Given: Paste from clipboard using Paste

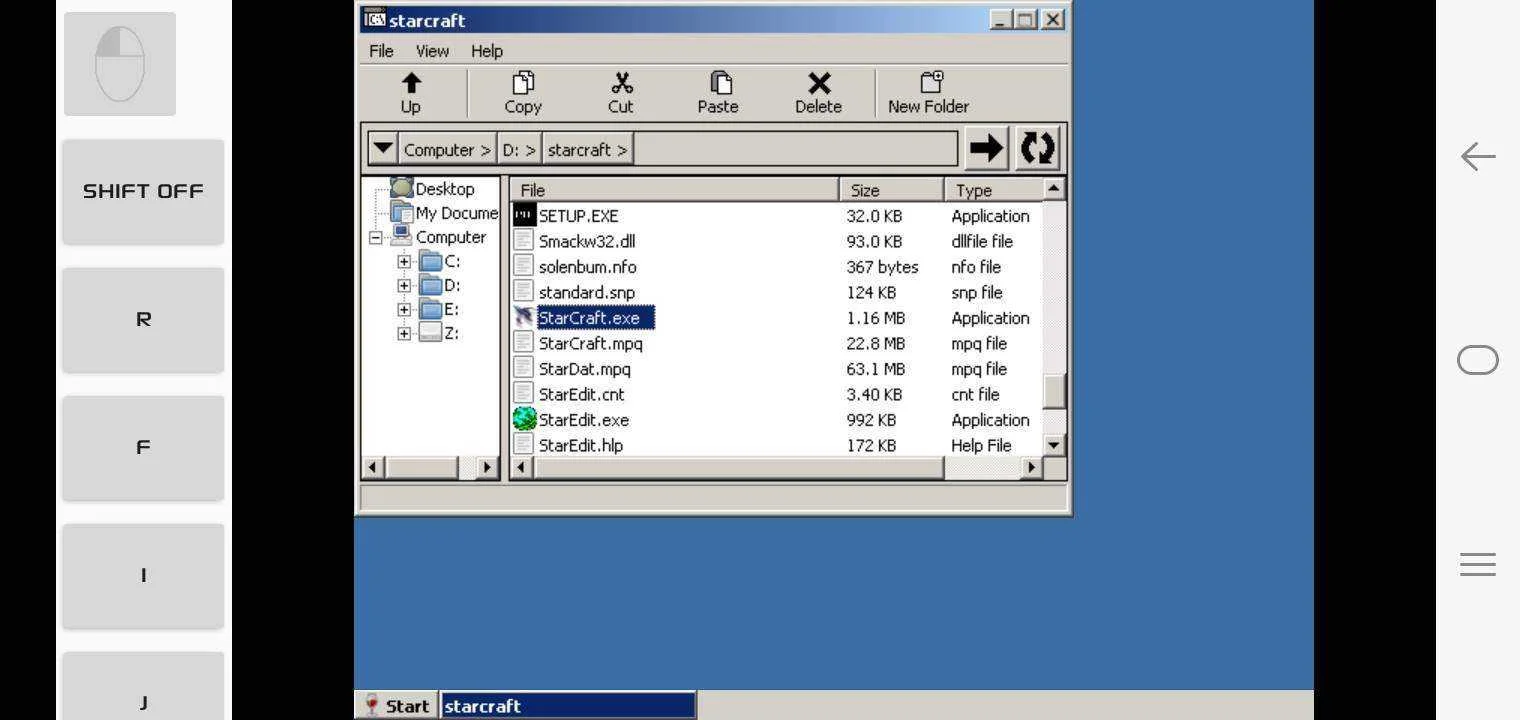Looking at the screenshot, I should 718,93.
